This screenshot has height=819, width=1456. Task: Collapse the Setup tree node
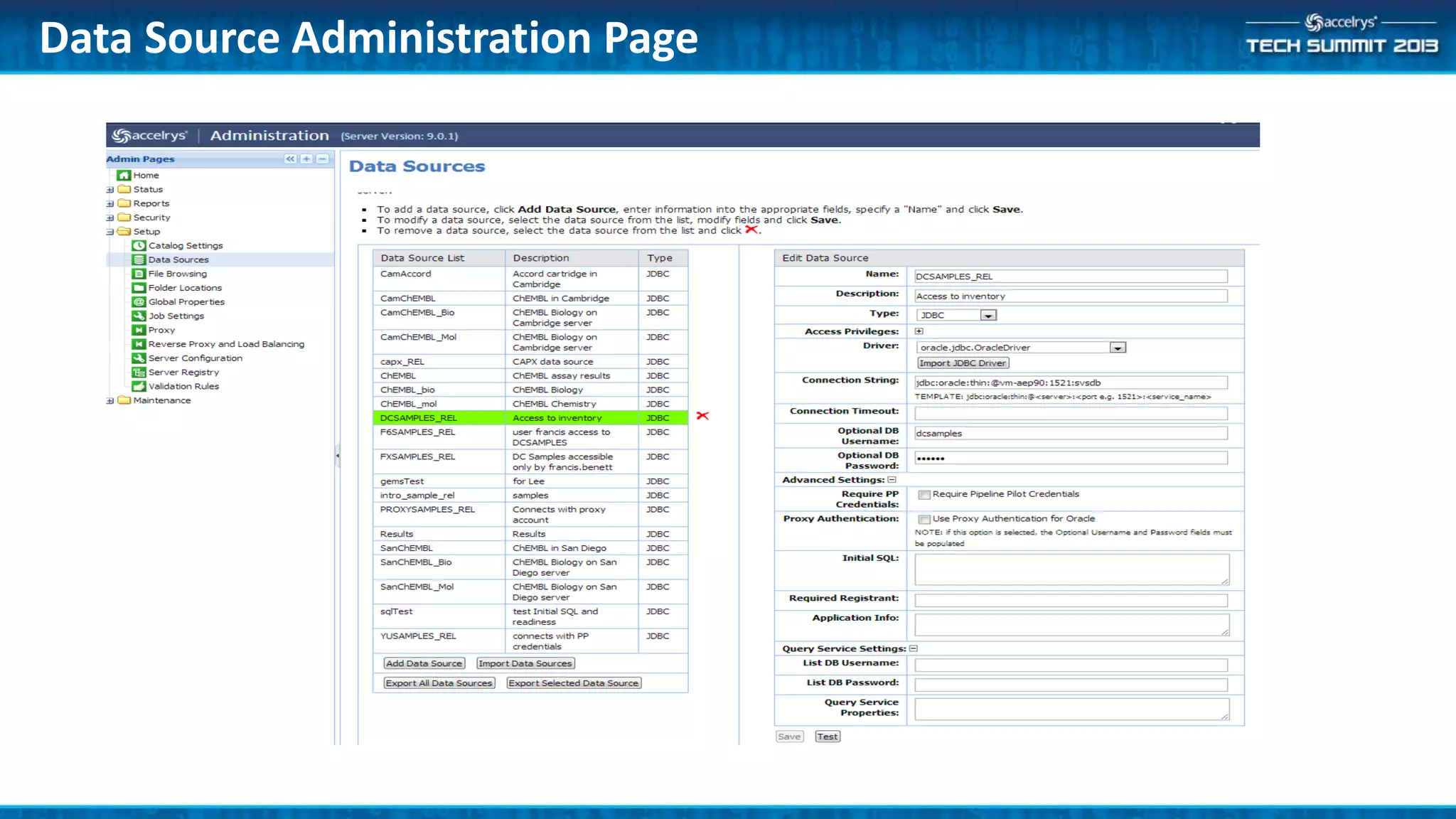tap(110, 232)
